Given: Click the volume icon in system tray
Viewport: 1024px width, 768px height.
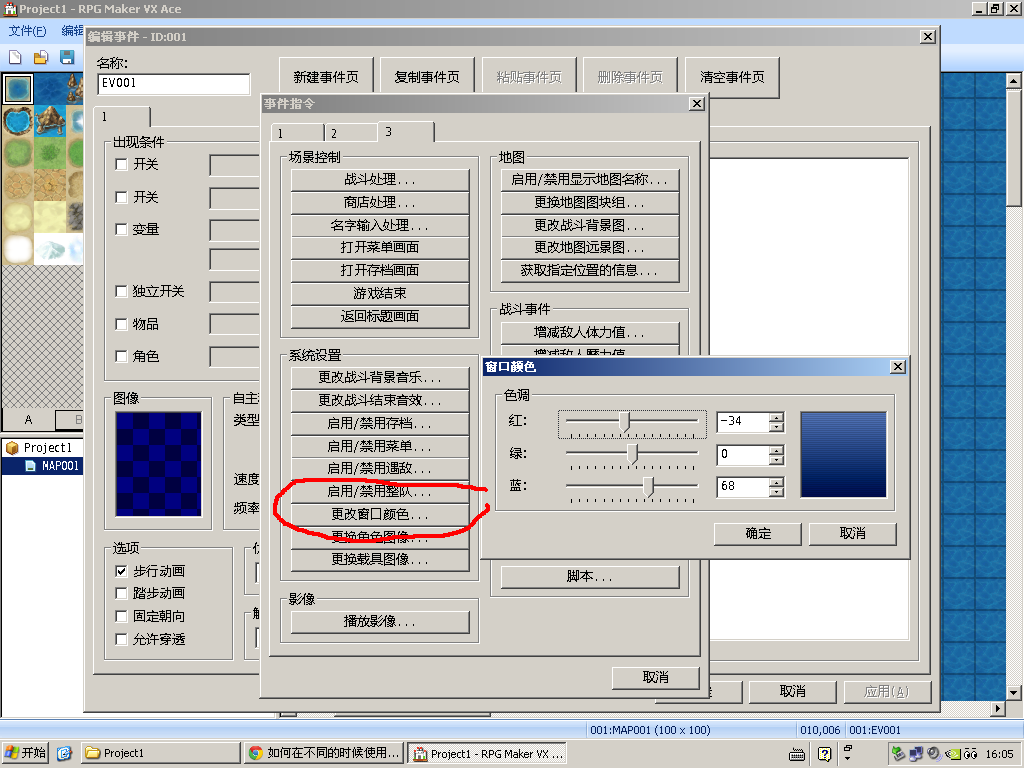Looking at the screenshot, I should [935, 754].
